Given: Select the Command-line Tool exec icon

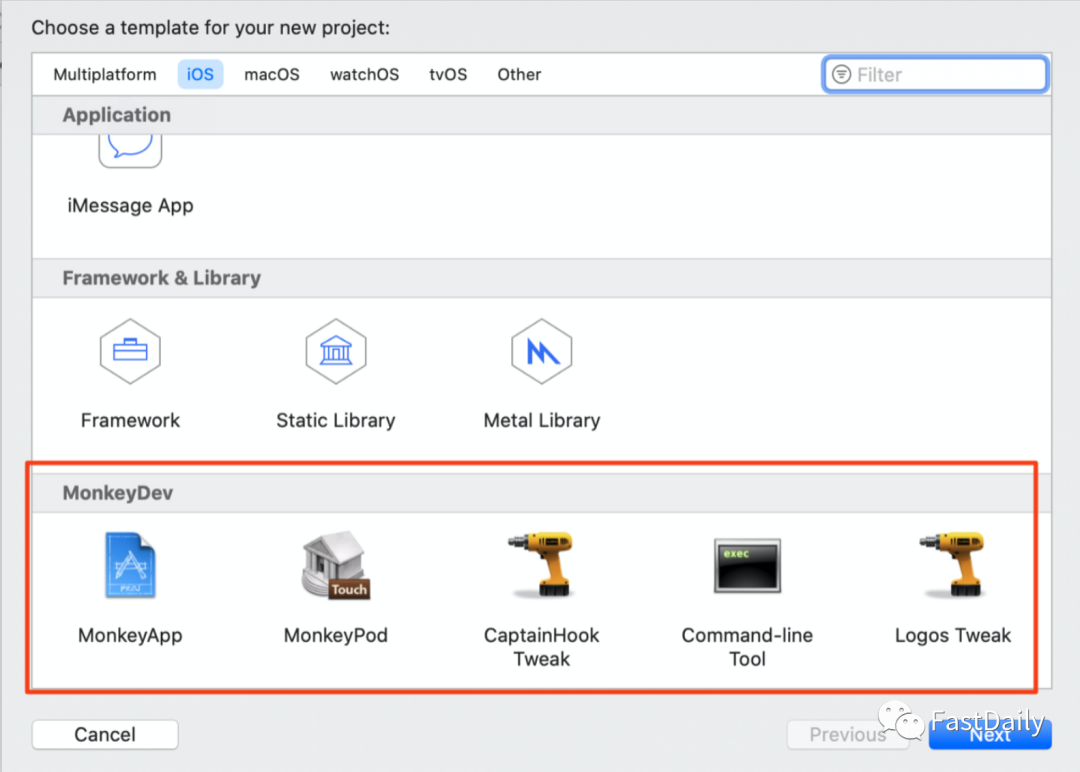Looking at the screenshot, I should pos(747,565).
